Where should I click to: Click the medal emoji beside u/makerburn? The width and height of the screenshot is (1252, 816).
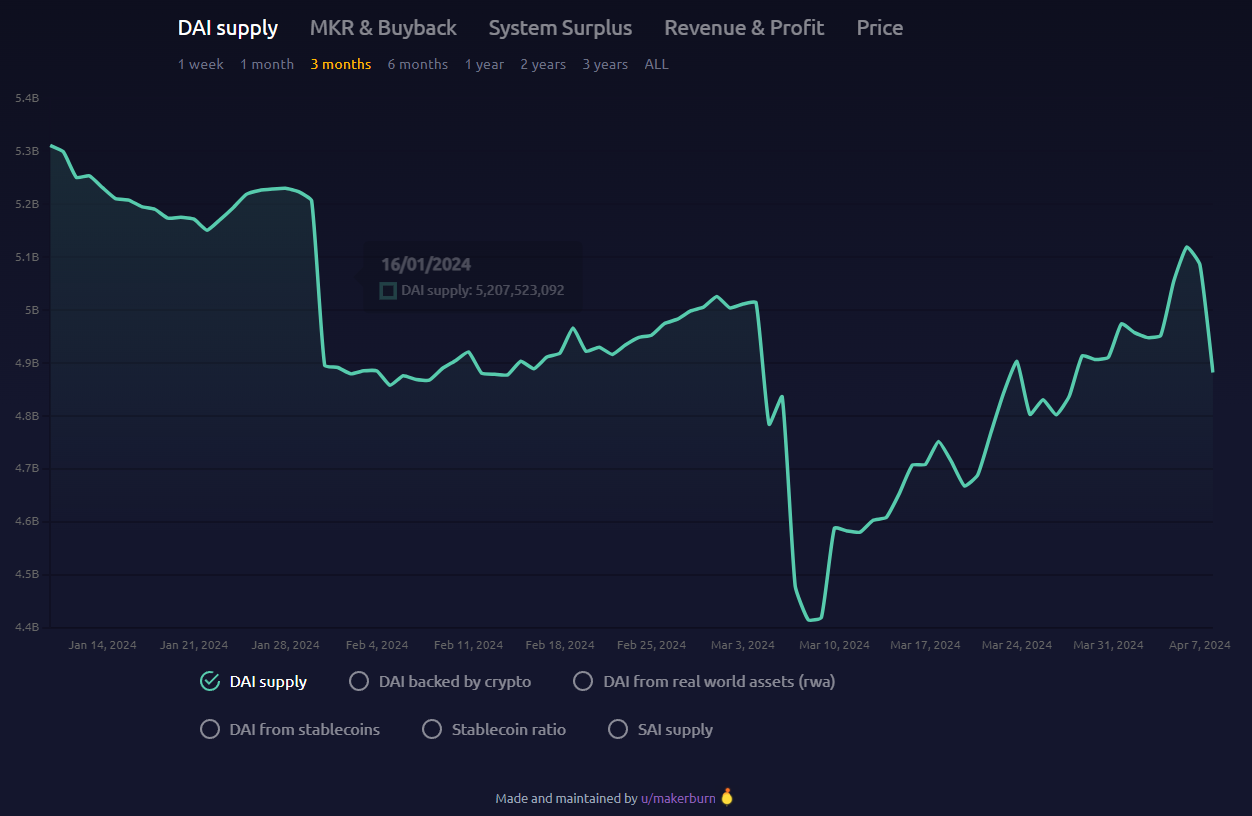[727, 797]
